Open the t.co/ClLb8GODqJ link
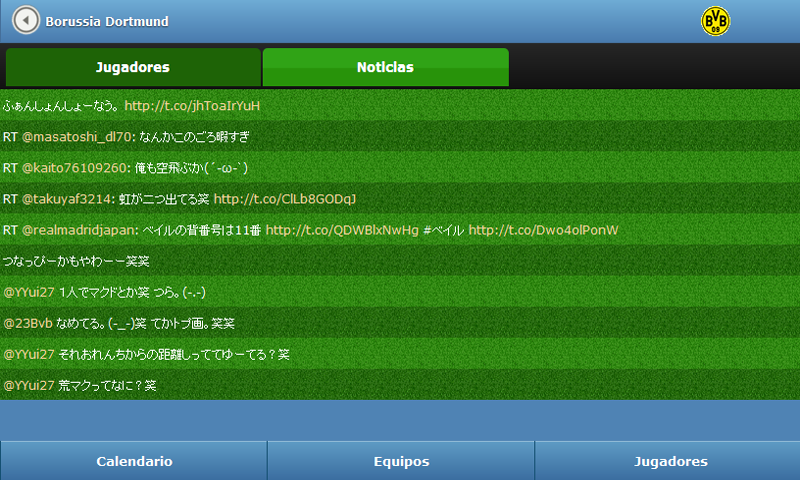Image resolution: width=800 pixels, height=480 pixels. tap(285, 198)
